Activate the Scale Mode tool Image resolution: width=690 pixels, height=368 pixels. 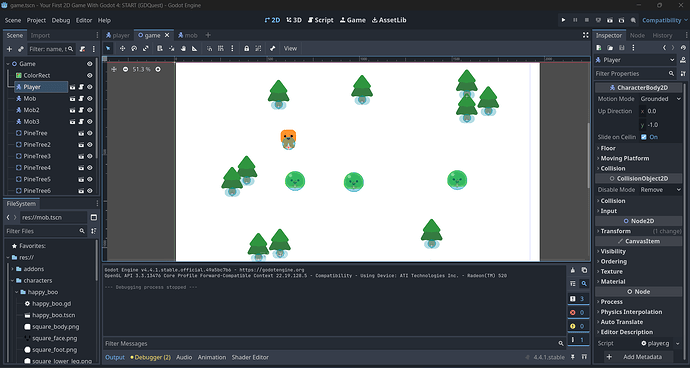146,48
